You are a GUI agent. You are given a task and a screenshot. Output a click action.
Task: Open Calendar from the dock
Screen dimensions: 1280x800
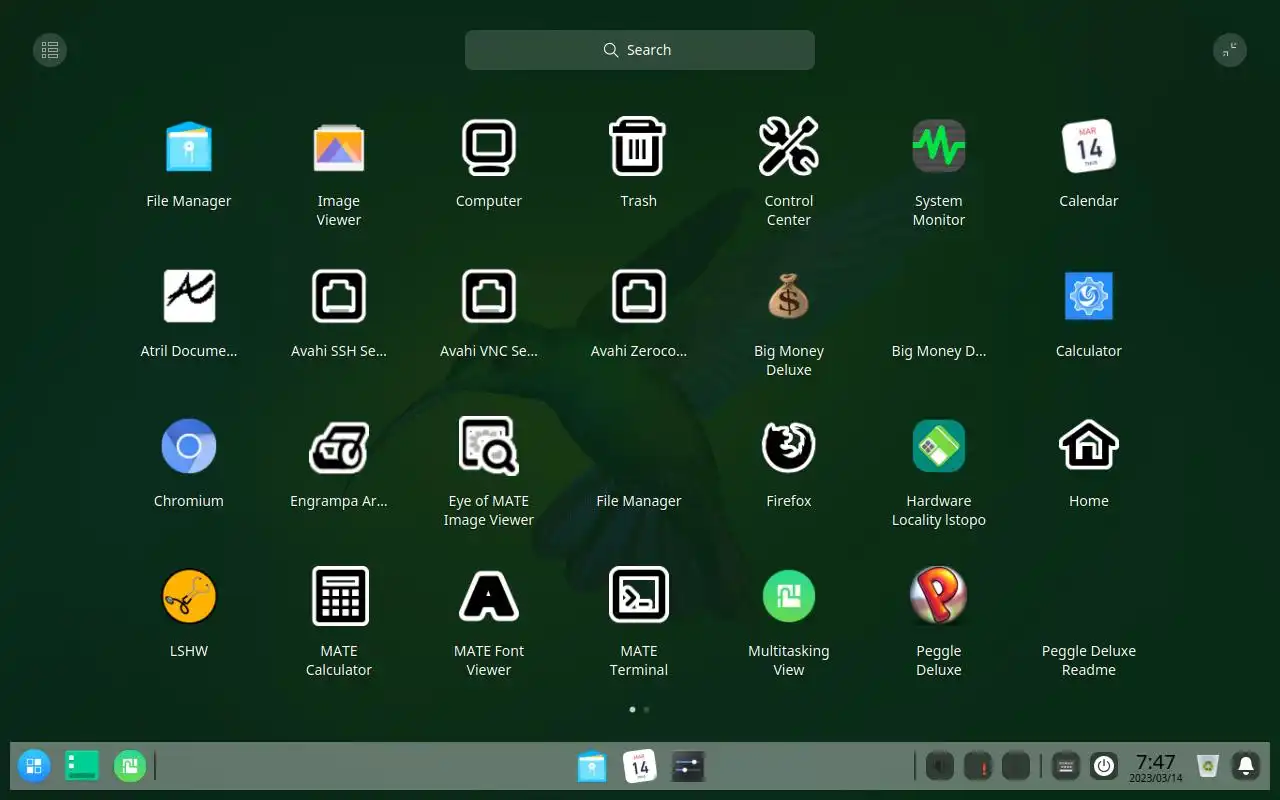[640, 766]
